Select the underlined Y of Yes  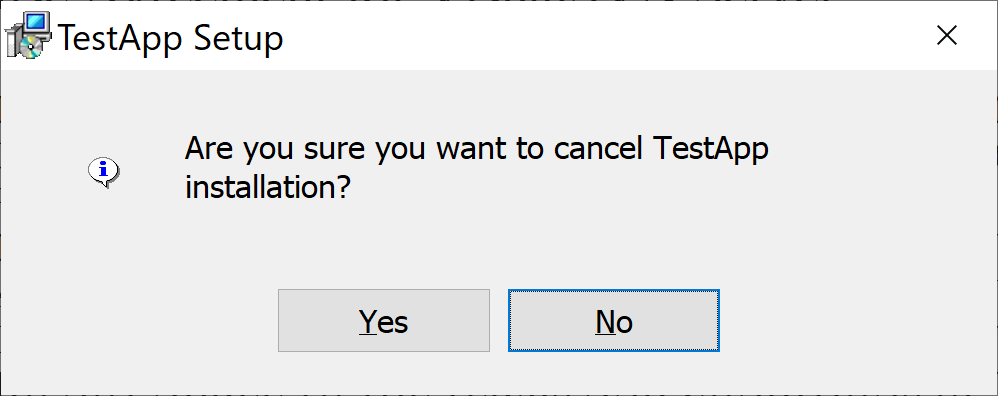point(367,322)
